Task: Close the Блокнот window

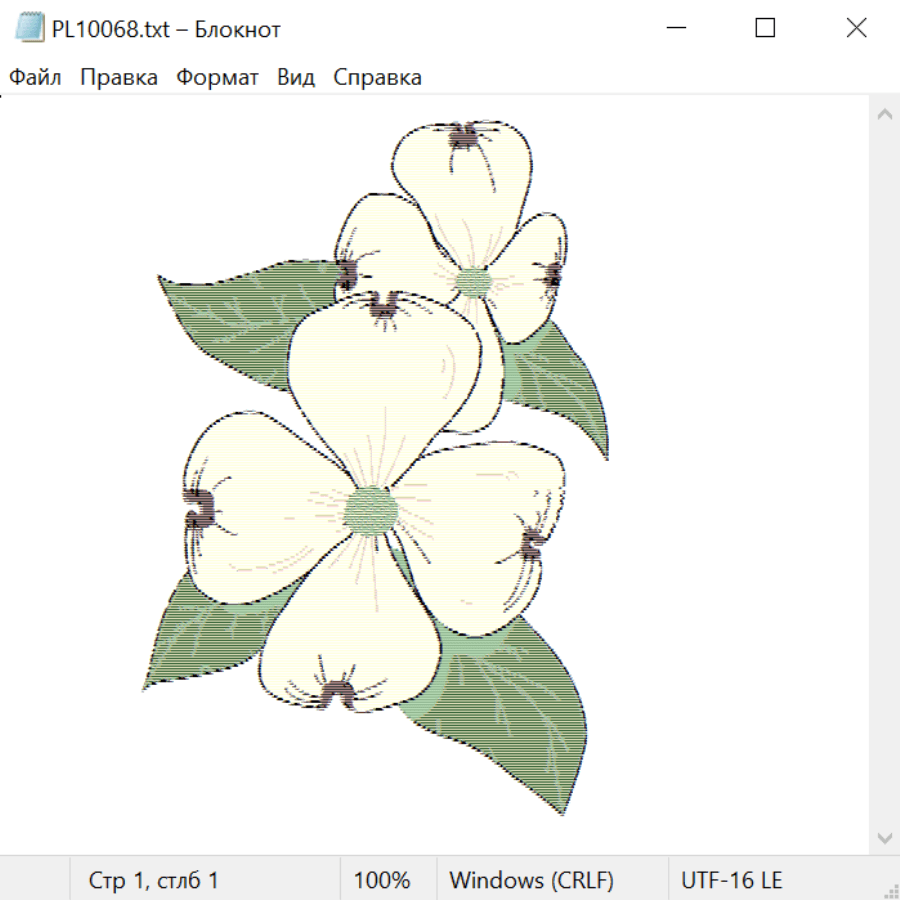Action: 856,29
